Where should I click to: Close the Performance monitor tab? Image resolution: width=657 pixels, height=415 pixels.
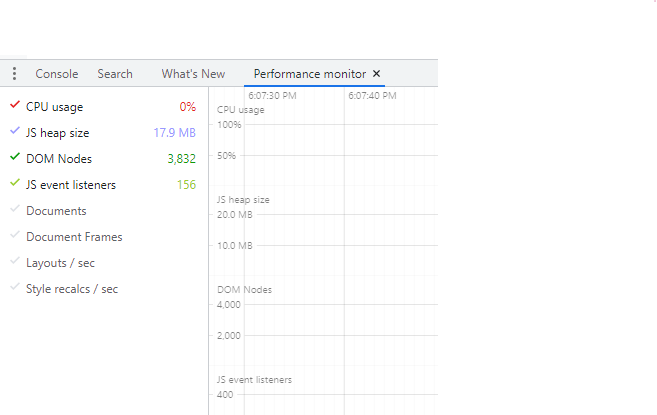click(376, 74)
